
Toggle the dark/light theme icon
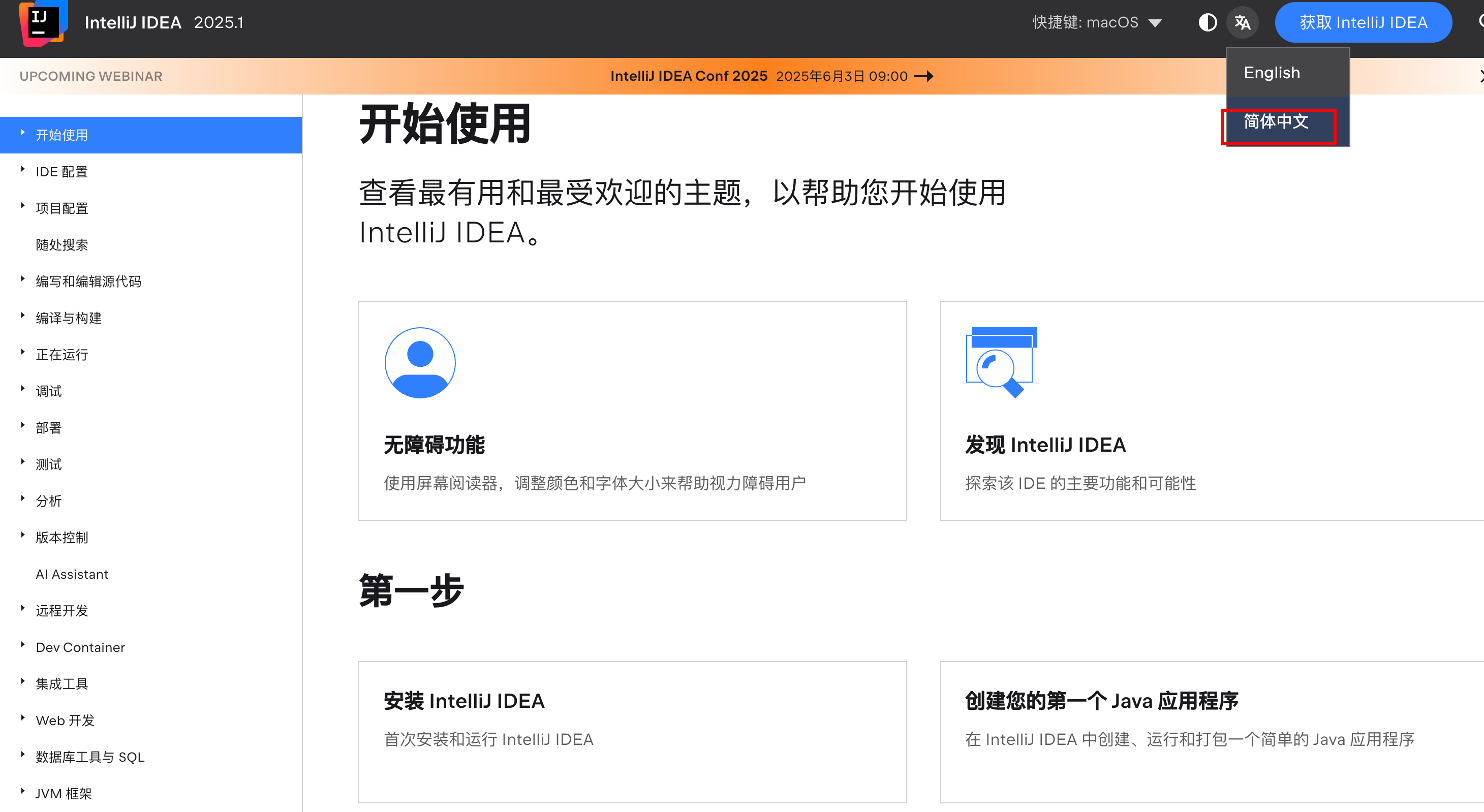(1208, 22)
